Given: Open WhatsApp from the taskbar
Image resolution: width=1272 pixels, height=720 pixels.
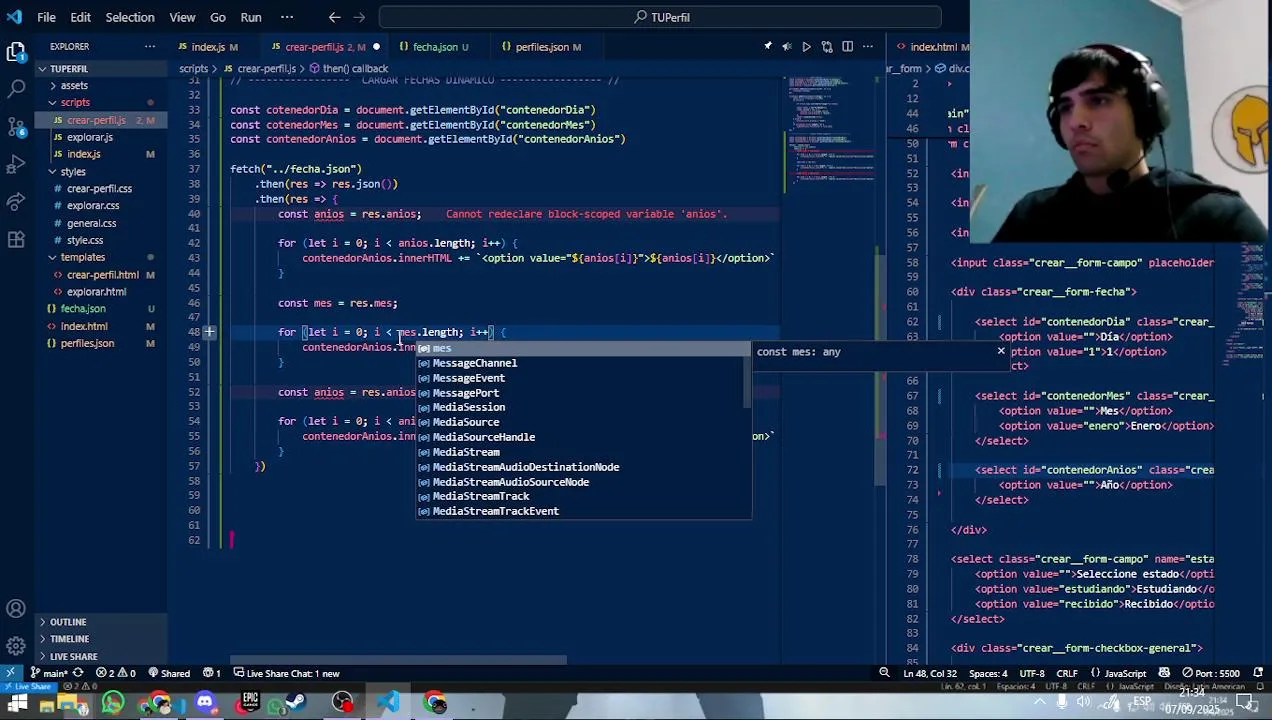Looking at the screenshot, I should 113,703.
